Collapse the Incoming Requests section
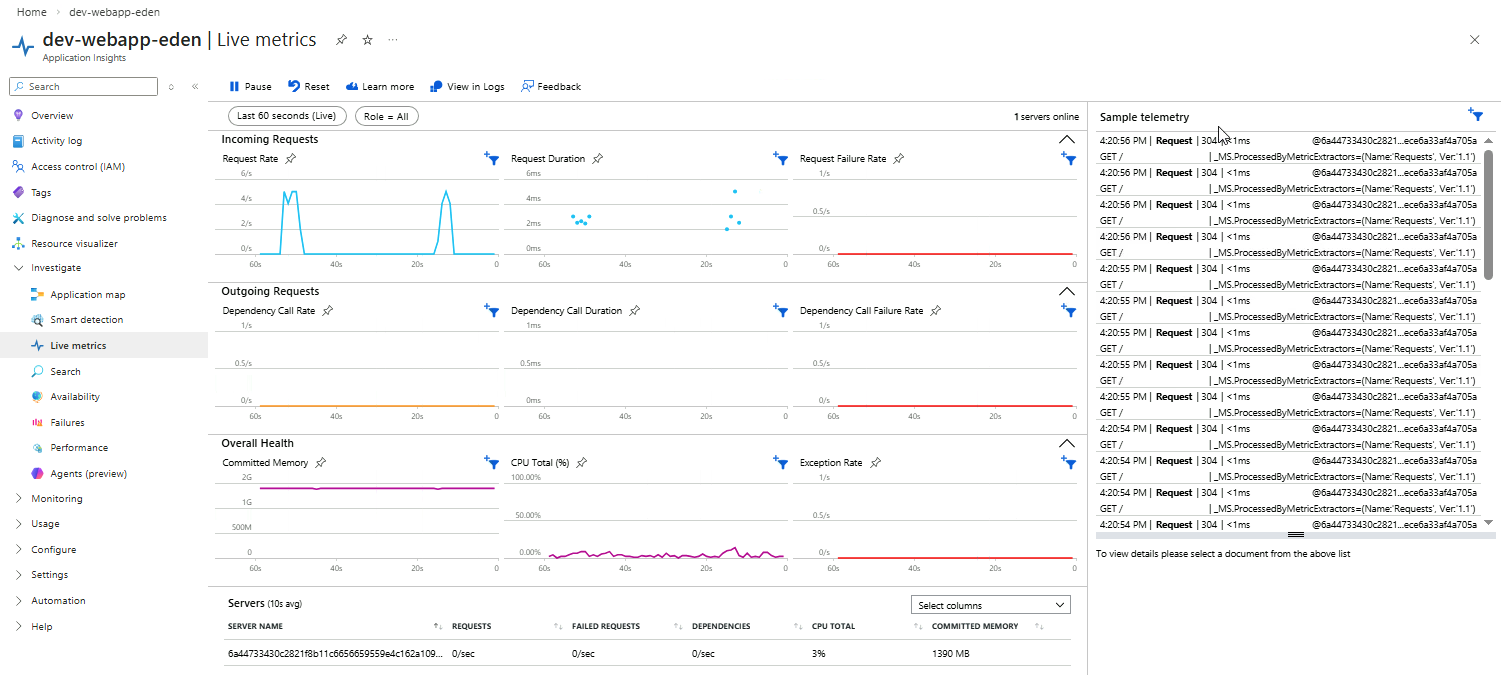The image size is (1501, 675). 1066,140
